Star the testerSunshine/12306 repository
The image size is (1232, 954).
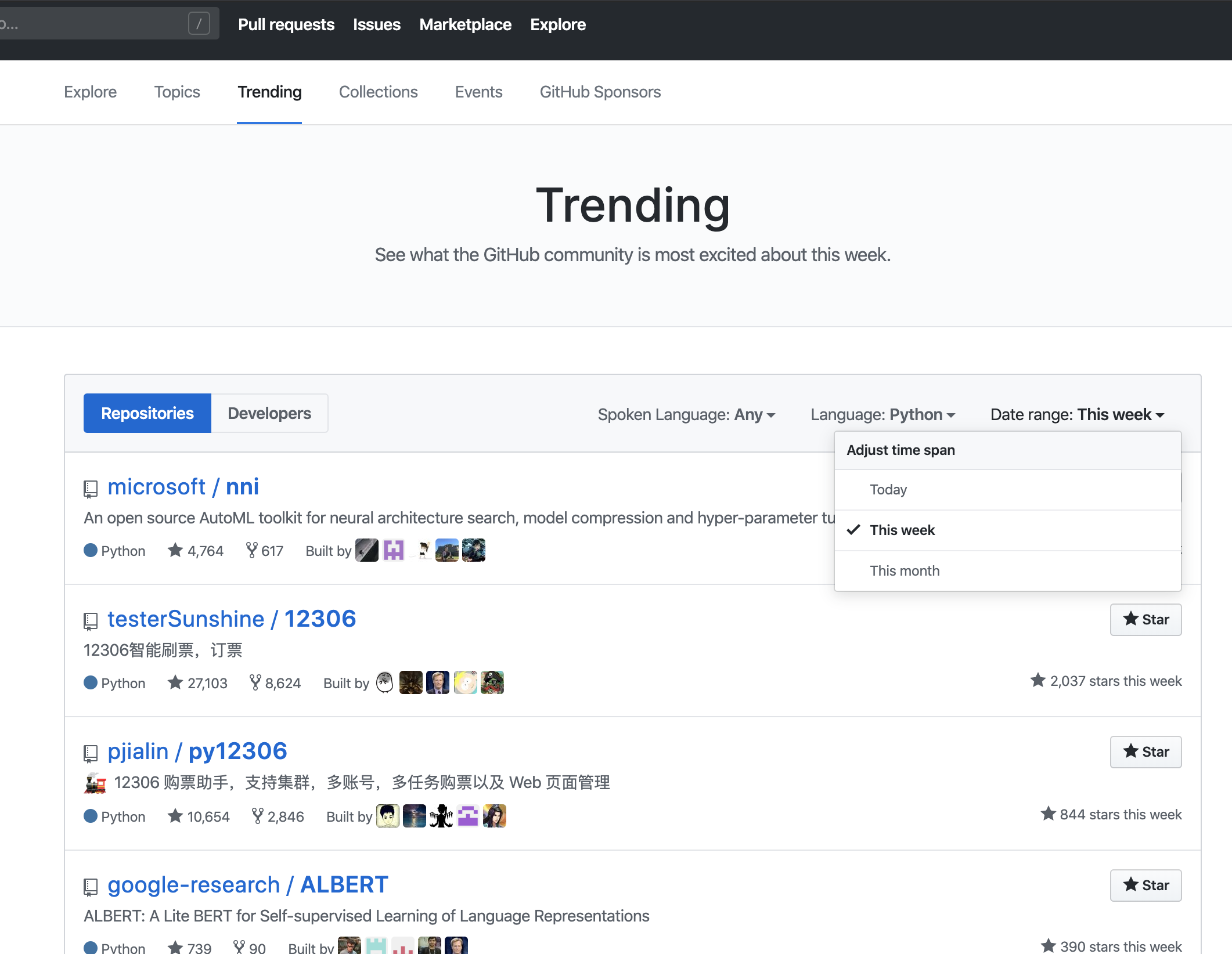[1145, 619]
